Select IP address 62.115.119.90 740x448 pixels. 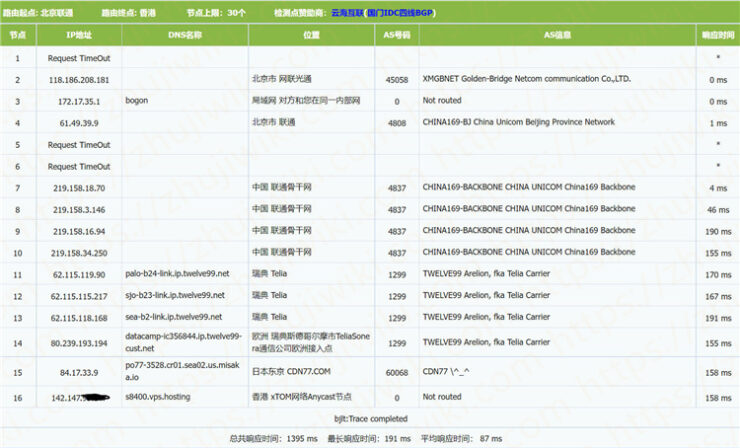79,275
